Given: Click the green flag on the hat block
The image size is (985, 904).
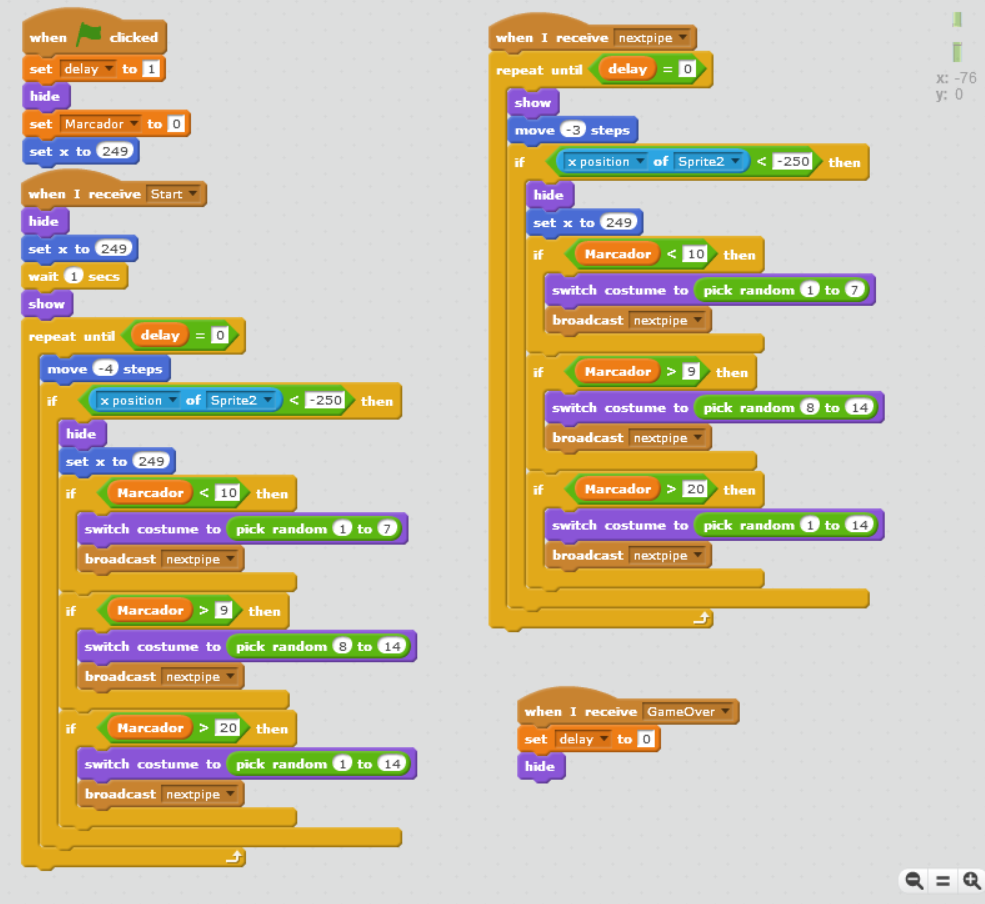Looking at the screenshot, I should coord(89,35).
